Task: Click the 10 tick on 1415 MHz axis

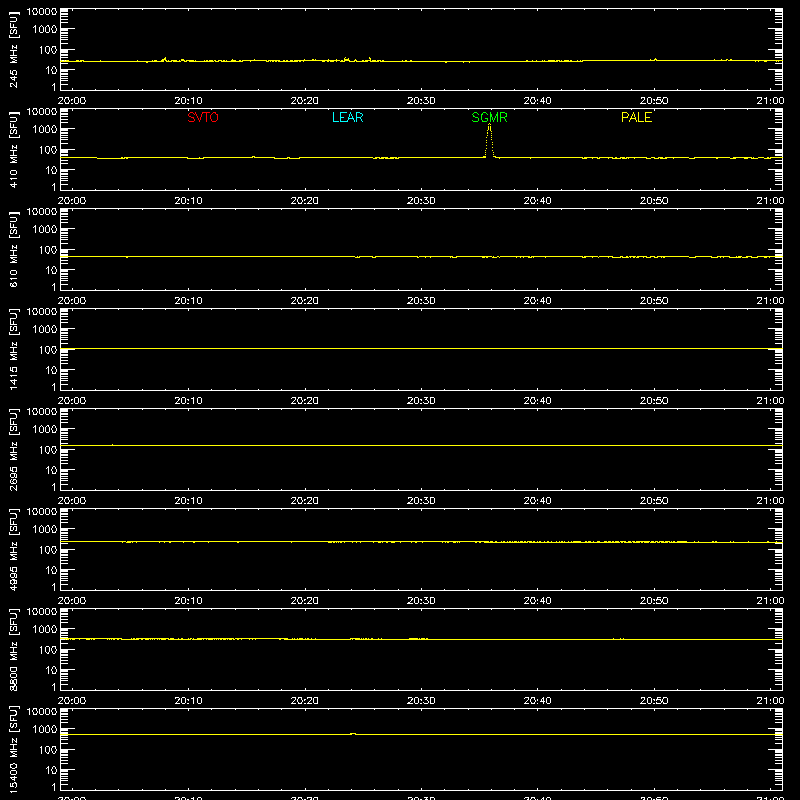Action: click(51, 370)
